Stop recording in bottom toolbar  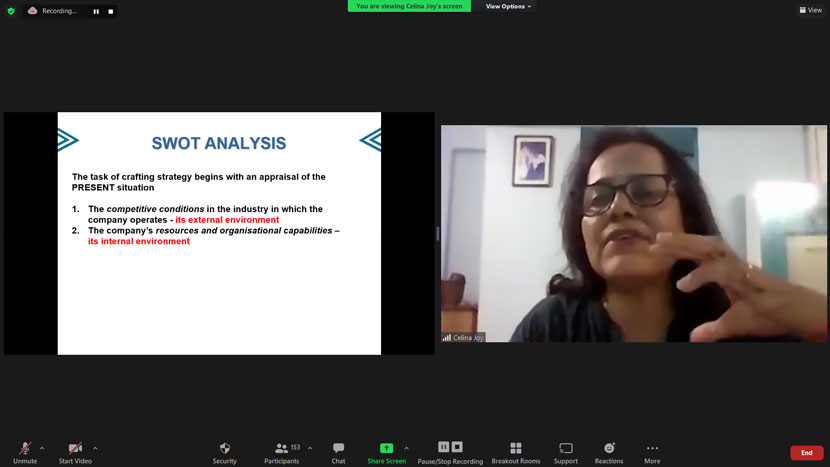click(457, 447)
